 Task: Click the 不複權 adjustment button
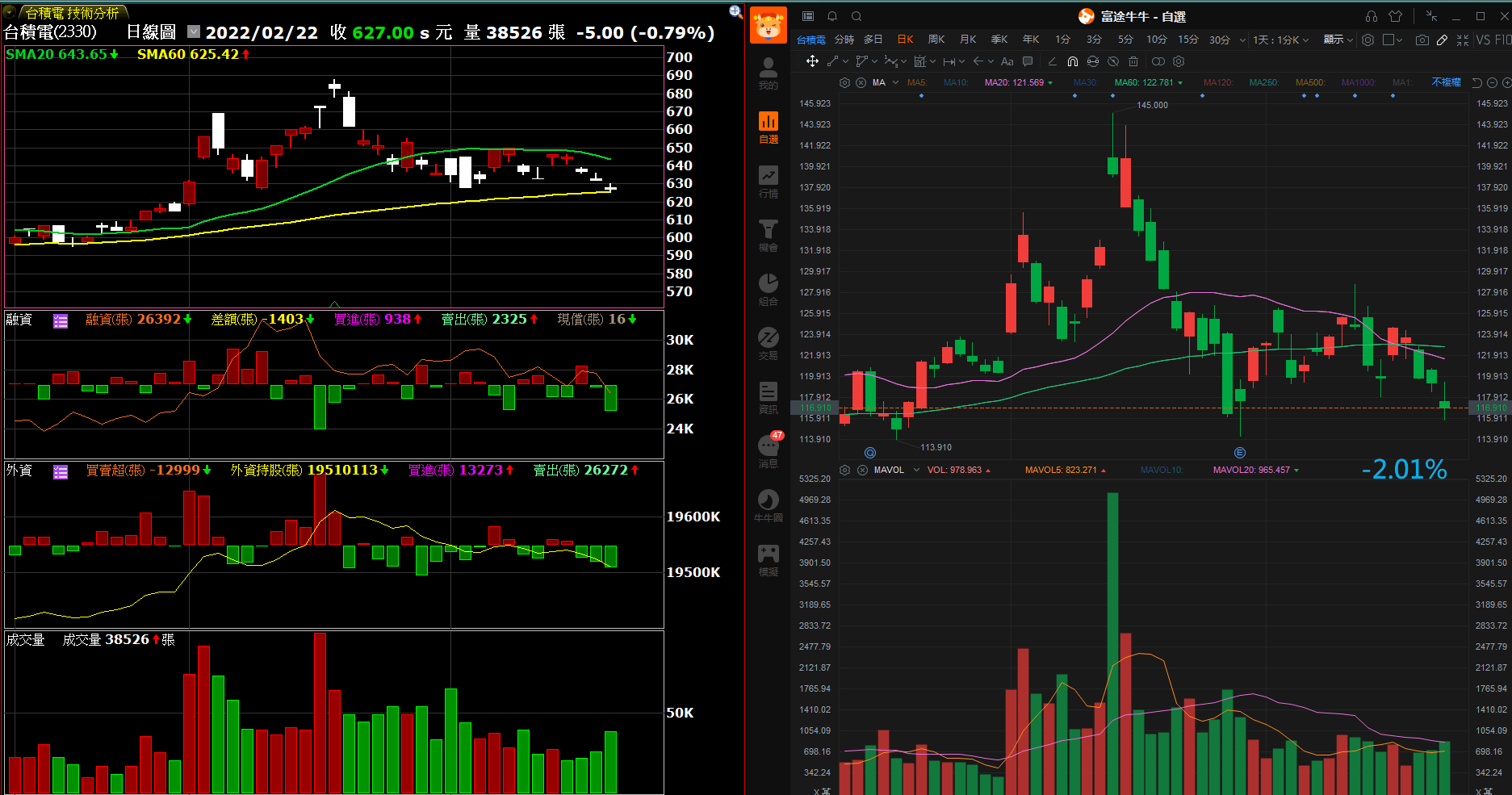click(x=1446, y=82)
